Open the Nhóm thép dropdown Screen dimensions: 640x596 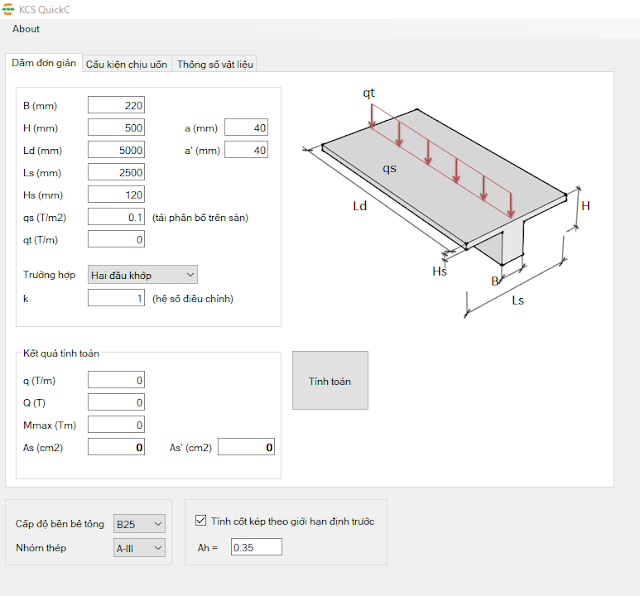click(x=139, y=548)
